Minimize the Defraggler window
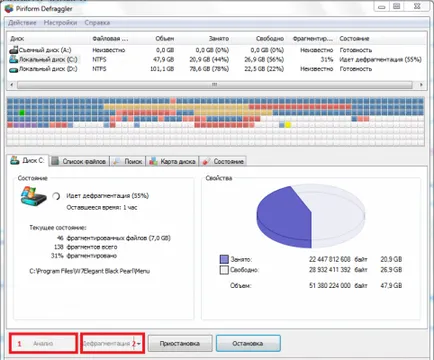Viewport: 434px width, 360px height. pos(382,6)
